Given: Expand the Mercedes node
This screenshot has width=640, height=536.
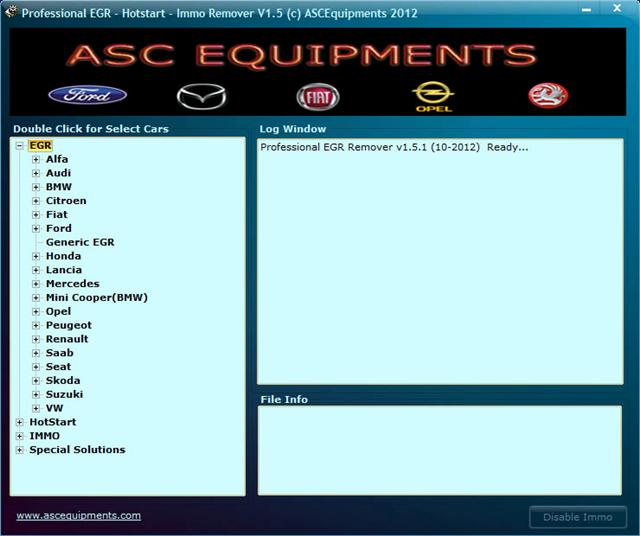Looking at the screenshot, I should (x=36, y=284).
